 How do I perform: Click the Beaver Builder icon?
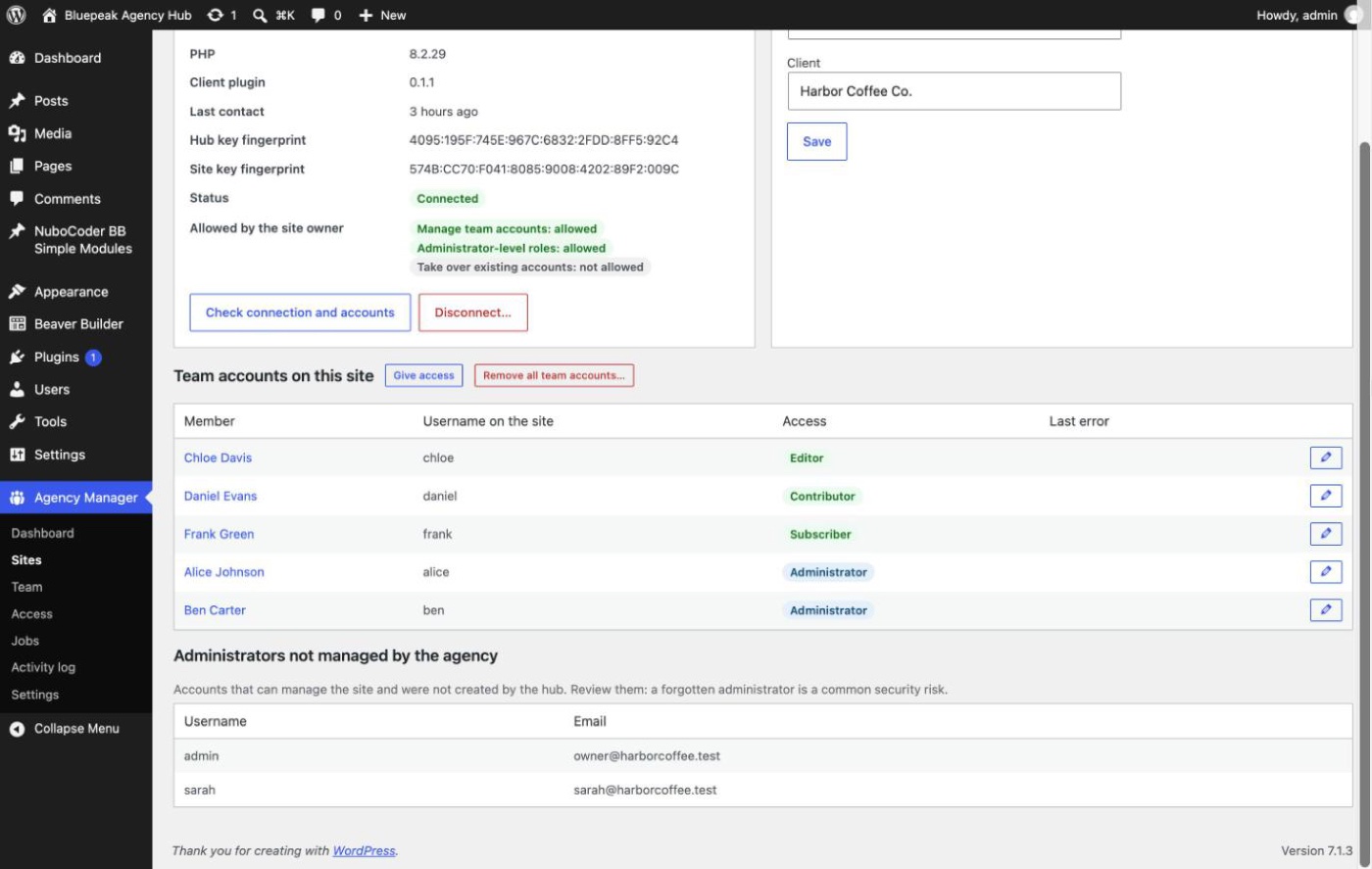(x=17, y=323)
